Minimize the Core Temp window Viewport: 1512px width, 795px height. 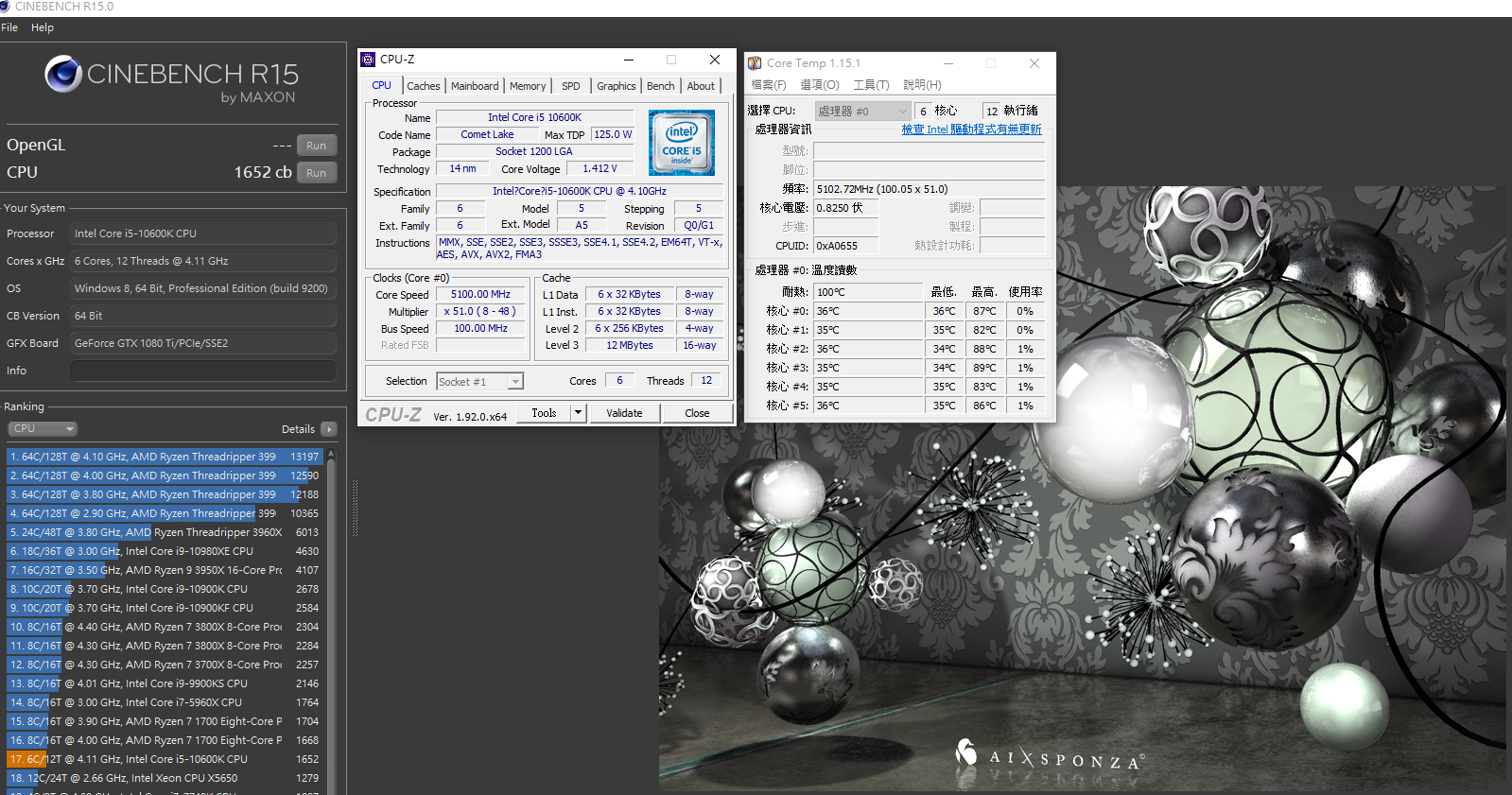pos(948,63)
